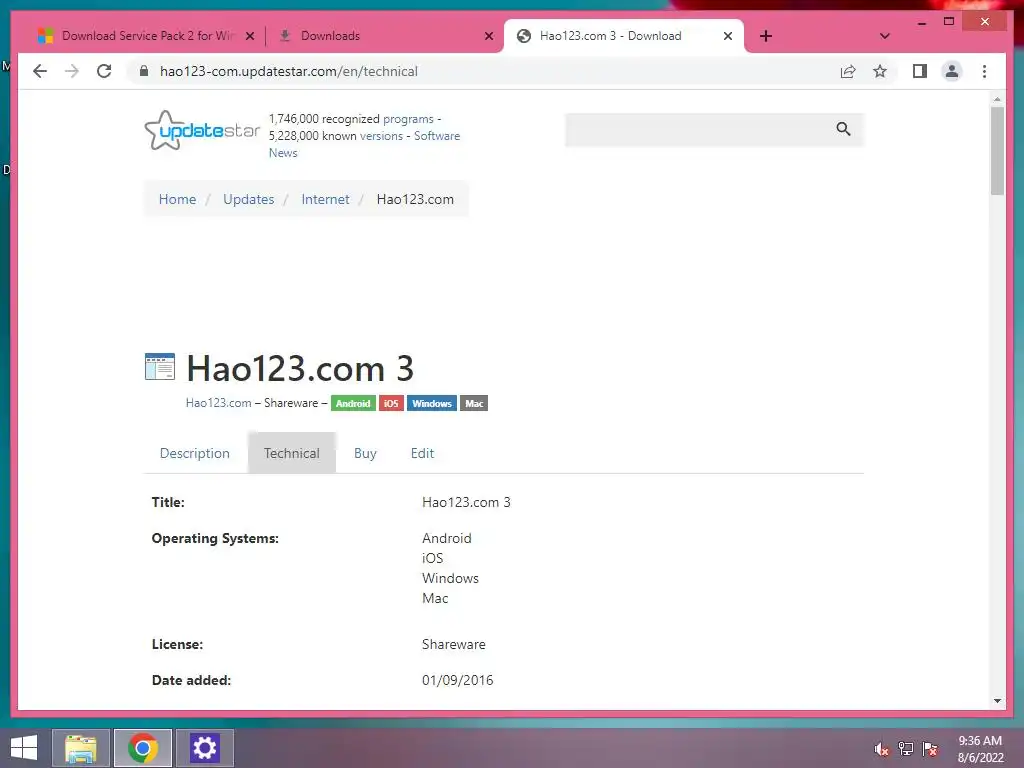The height and width of the screenshot is (768, 1024).
Task: Click the iOS platform badge
Action: click(x=391, y=404)
